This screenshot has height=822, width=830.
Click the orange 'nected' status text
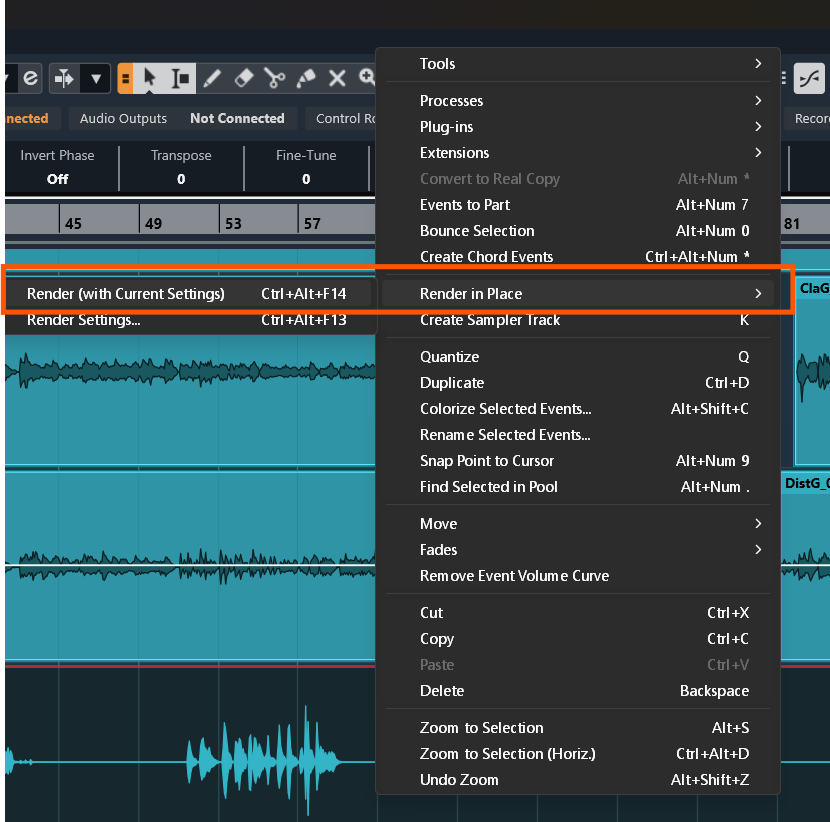point(27,118)
